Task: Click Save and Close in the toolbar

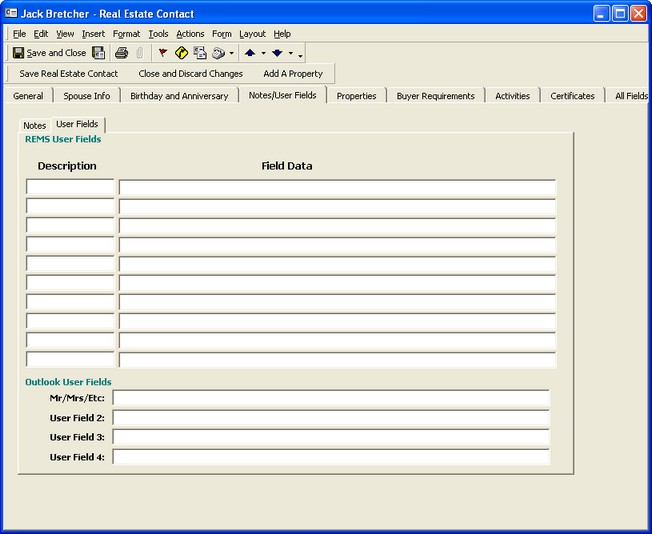Action: pyautogui.click(x=49, y=53)
